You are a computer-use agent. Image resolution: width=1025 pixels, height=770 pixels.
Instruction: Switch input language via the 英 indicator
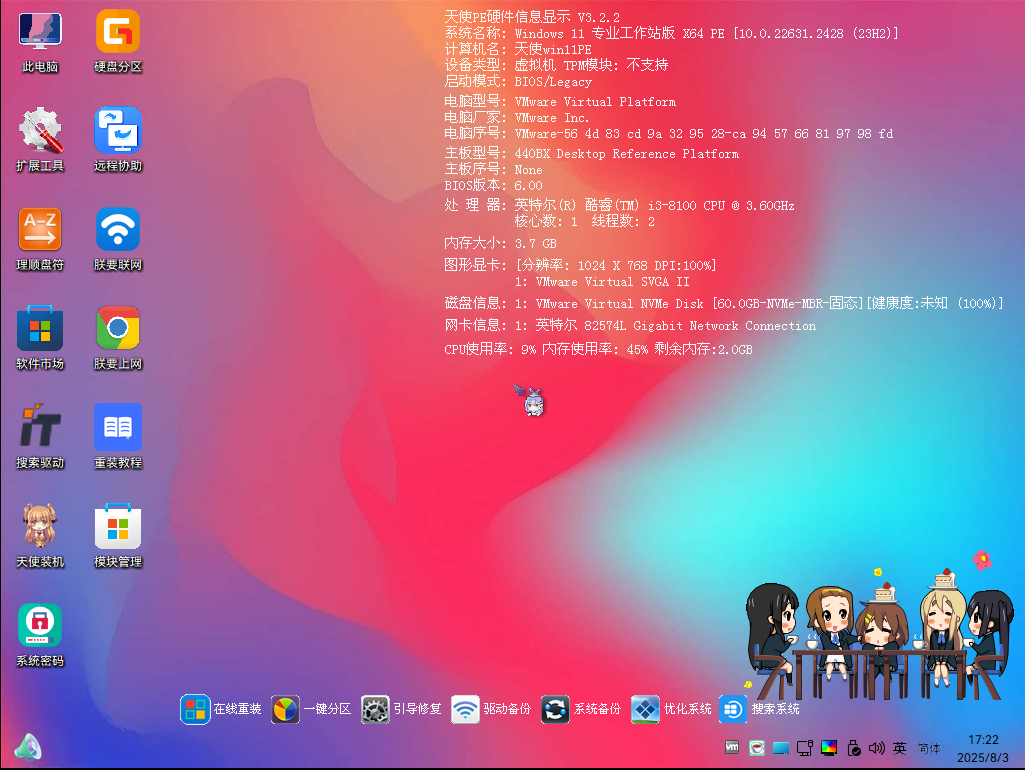click(x=899, y=747)
